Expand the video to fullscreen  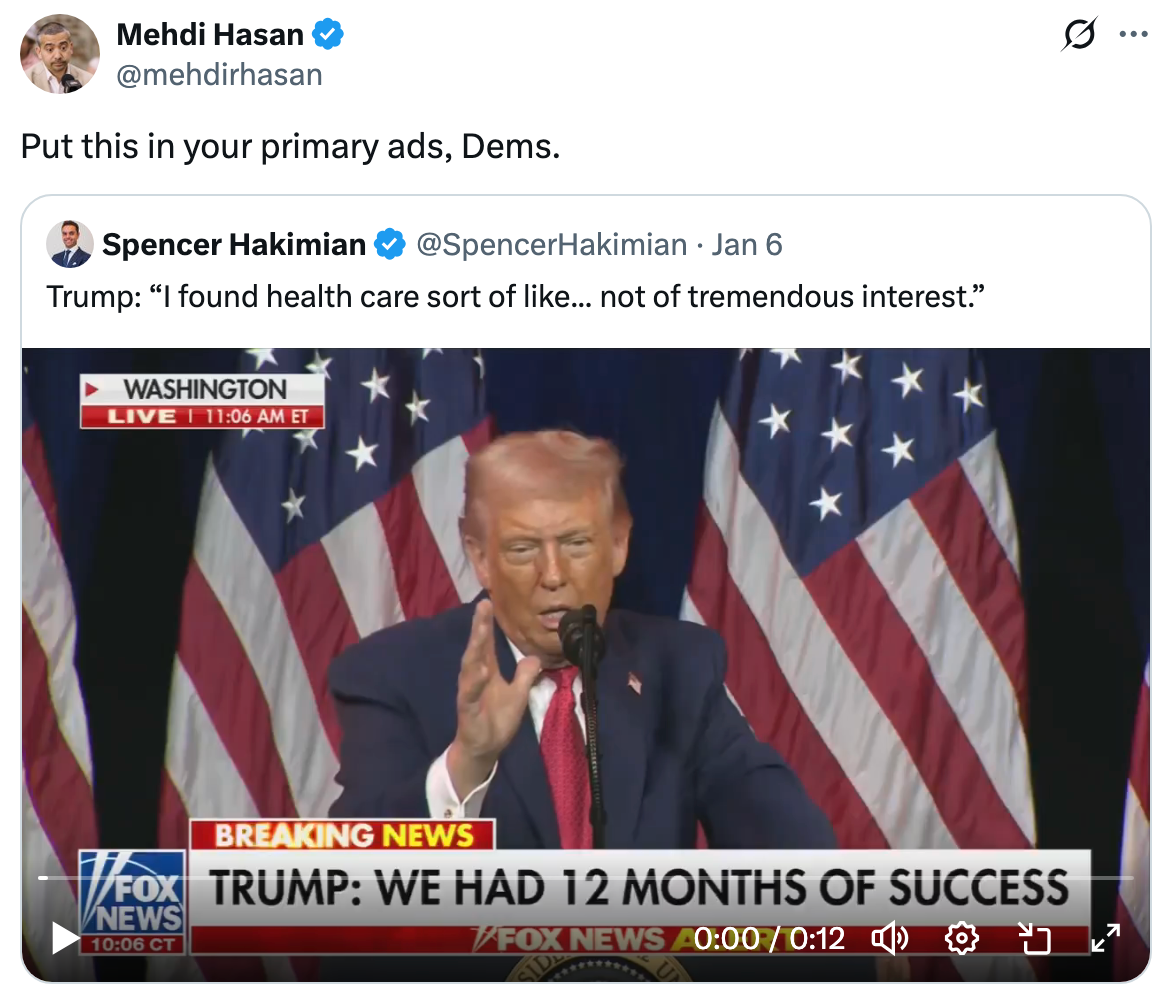pos(1106,938)
